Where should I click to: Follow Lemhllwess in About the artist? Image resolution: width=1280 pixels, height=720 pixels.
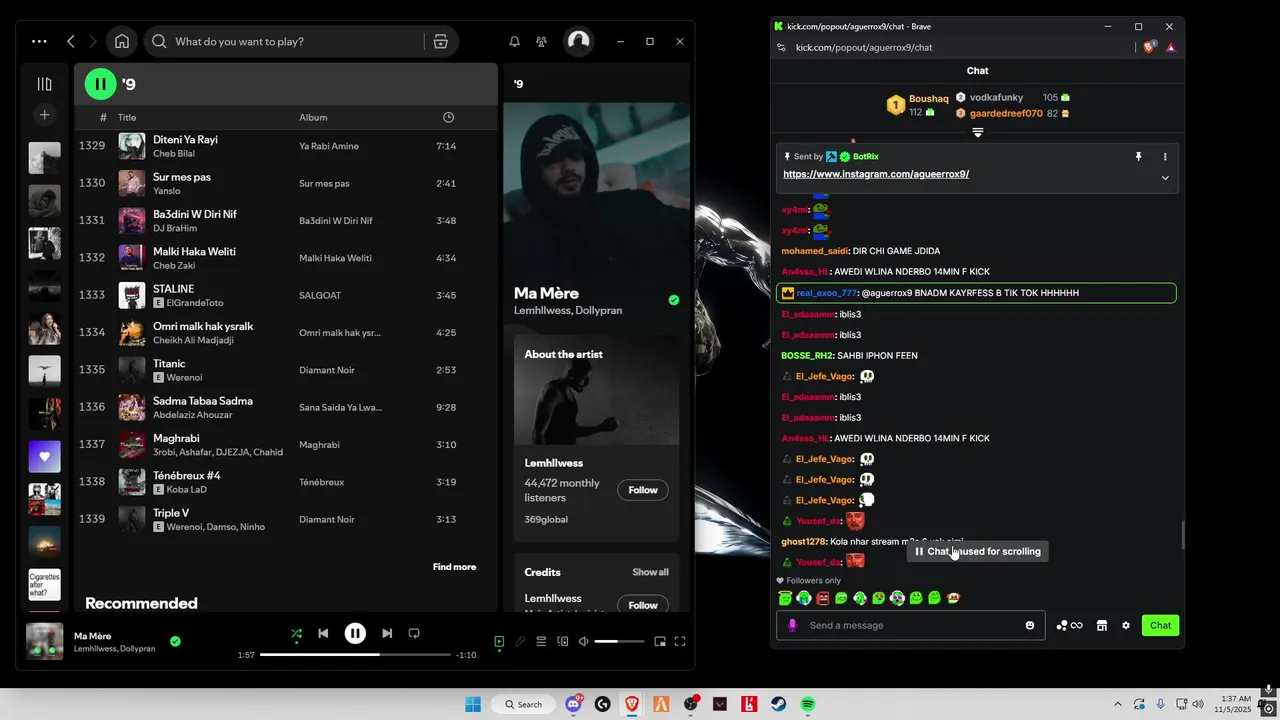pyautogui.click(x=643, y=490)
